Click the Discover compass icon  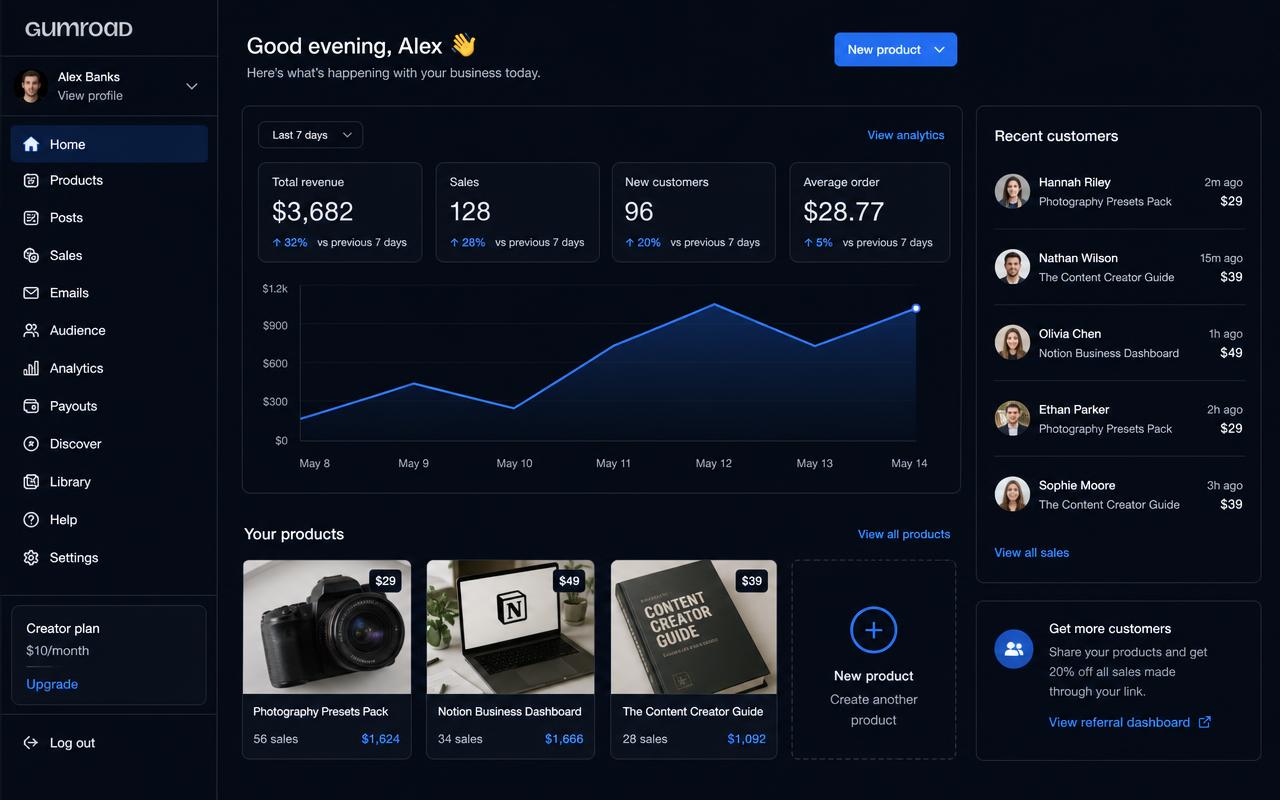(31, 444)
